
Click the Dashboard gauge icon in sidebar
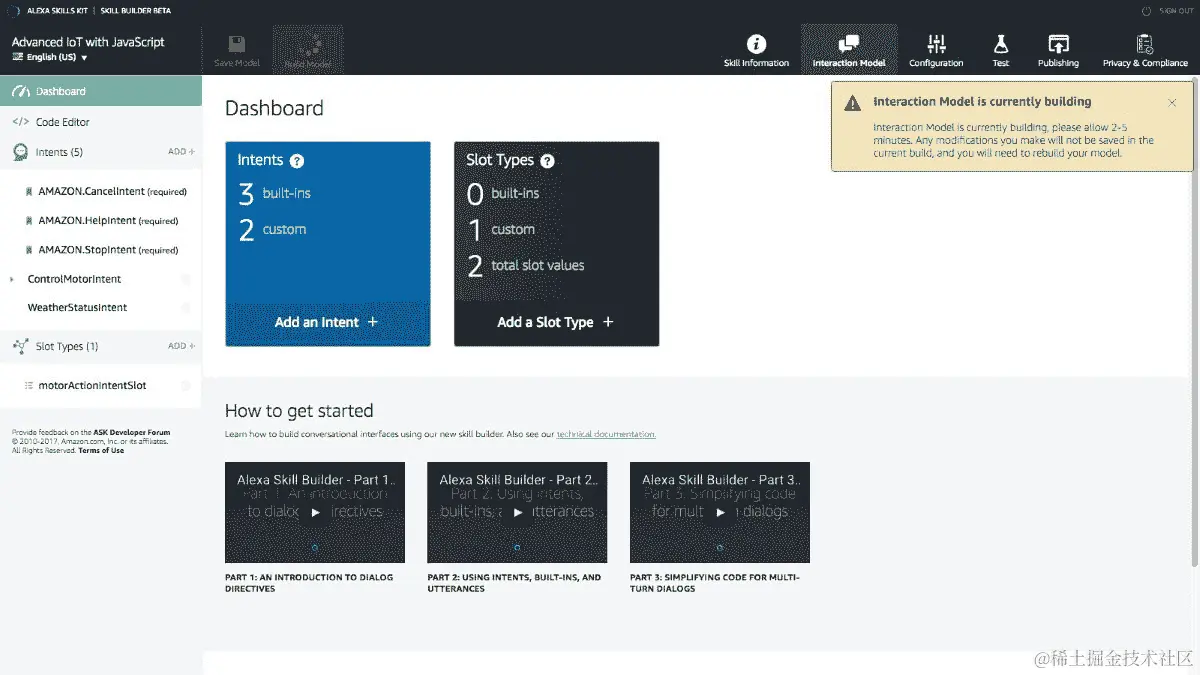pyautogui.click(x=20, y=91)
